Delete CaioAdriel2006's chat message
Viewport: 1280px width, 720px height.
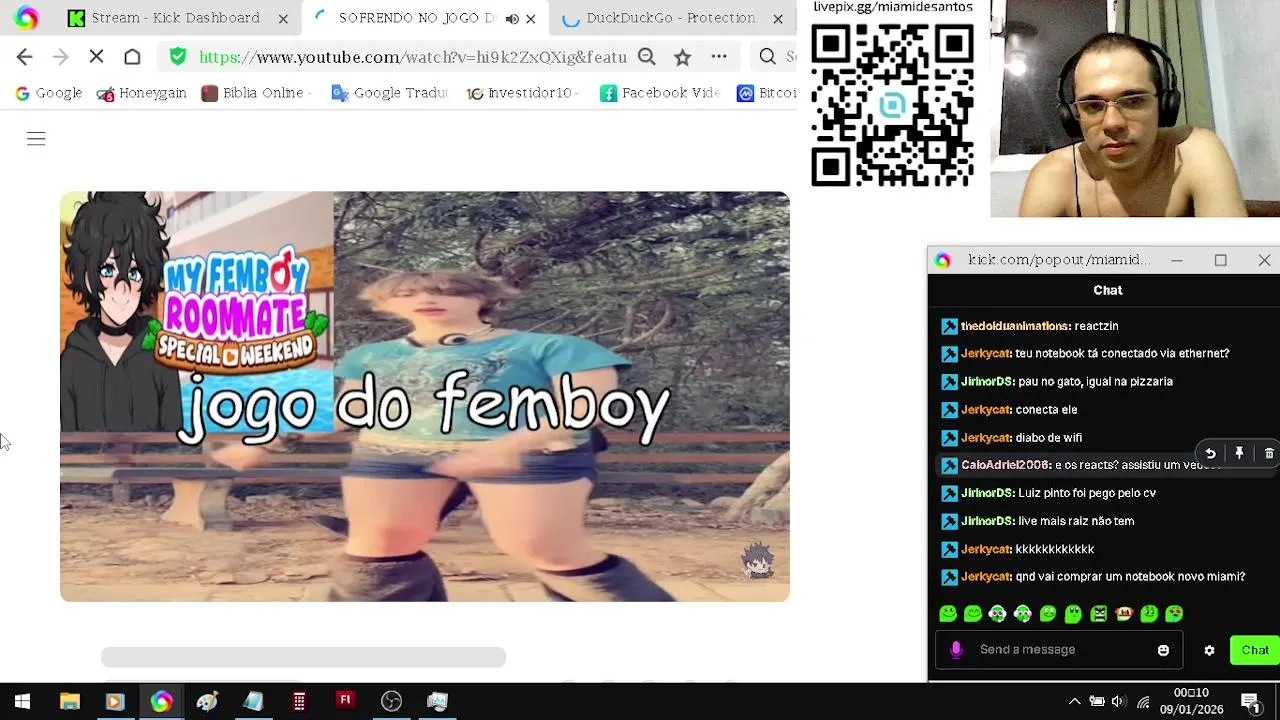[1269, 453]
